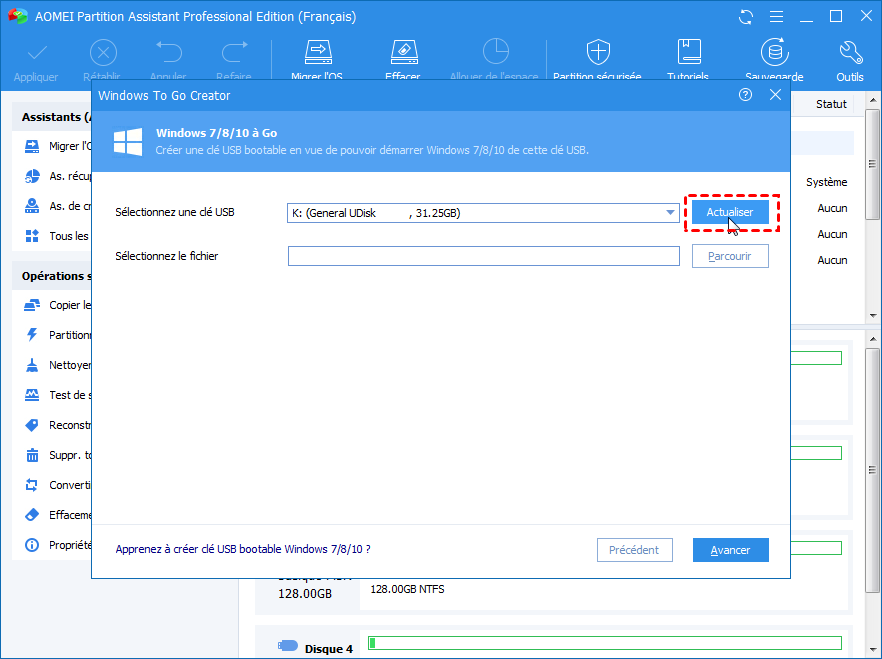The width and height of the screenshot is (882, 659).
Task: Click the Allouer de l'espace toolbar icon
Action: tap(496, 51)
